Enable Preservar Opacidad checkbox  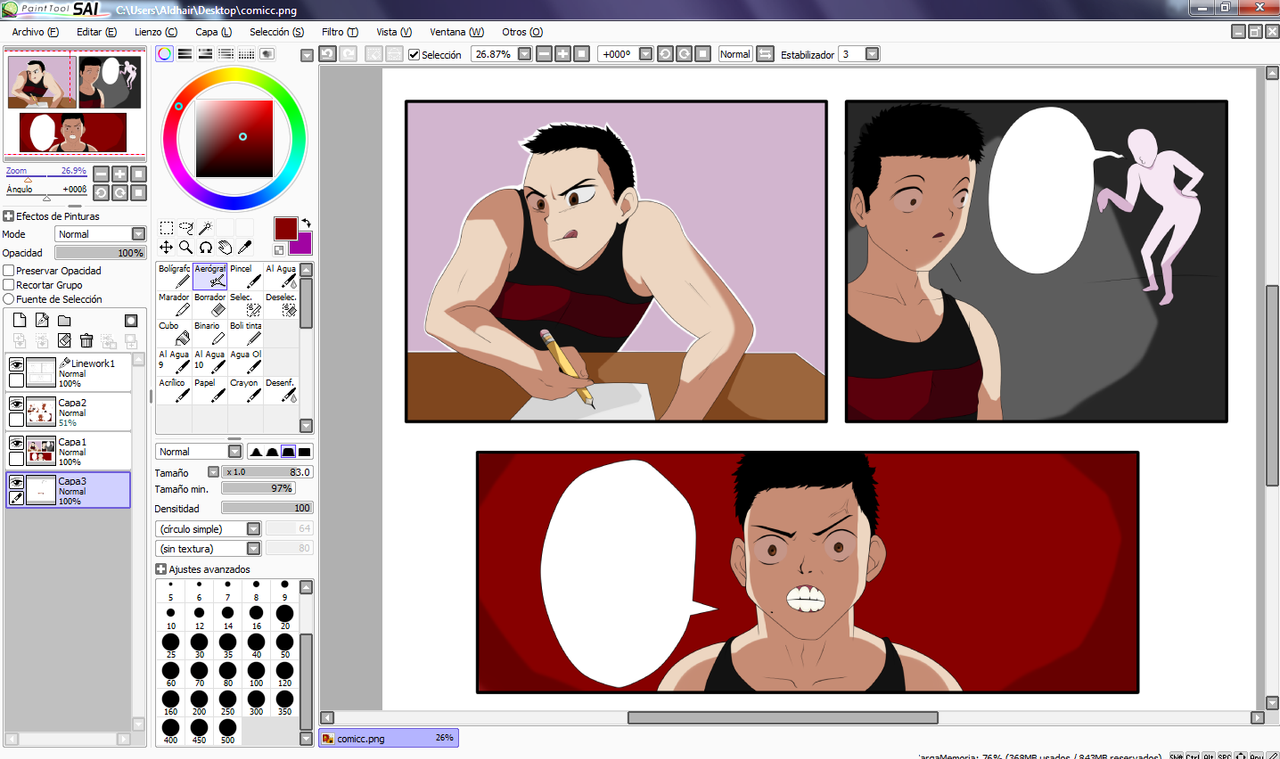[9, 271]
